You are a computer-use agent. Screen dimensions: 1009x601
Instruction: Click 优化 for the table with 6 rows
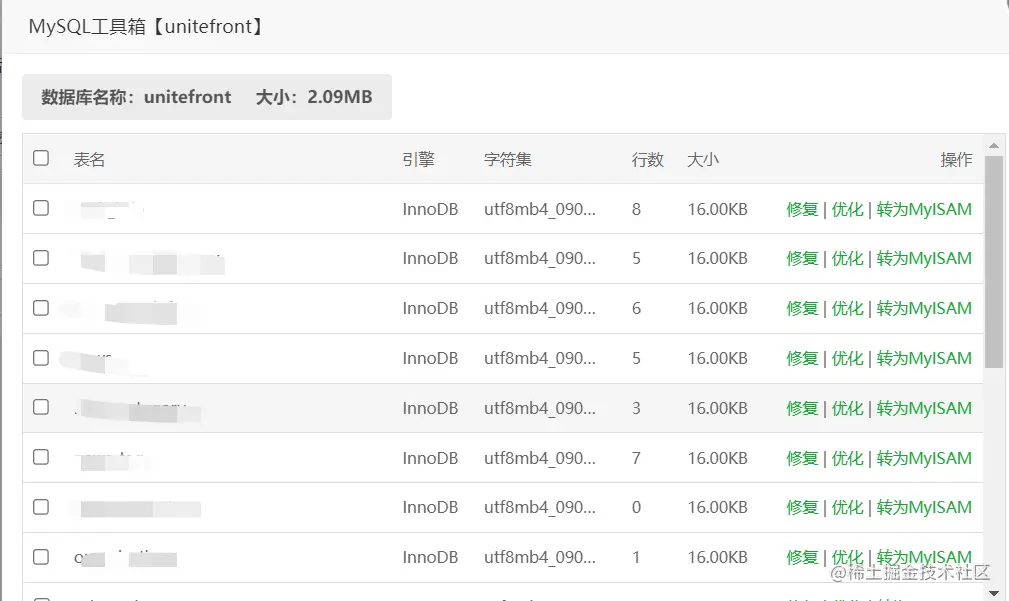coord(847,308)
